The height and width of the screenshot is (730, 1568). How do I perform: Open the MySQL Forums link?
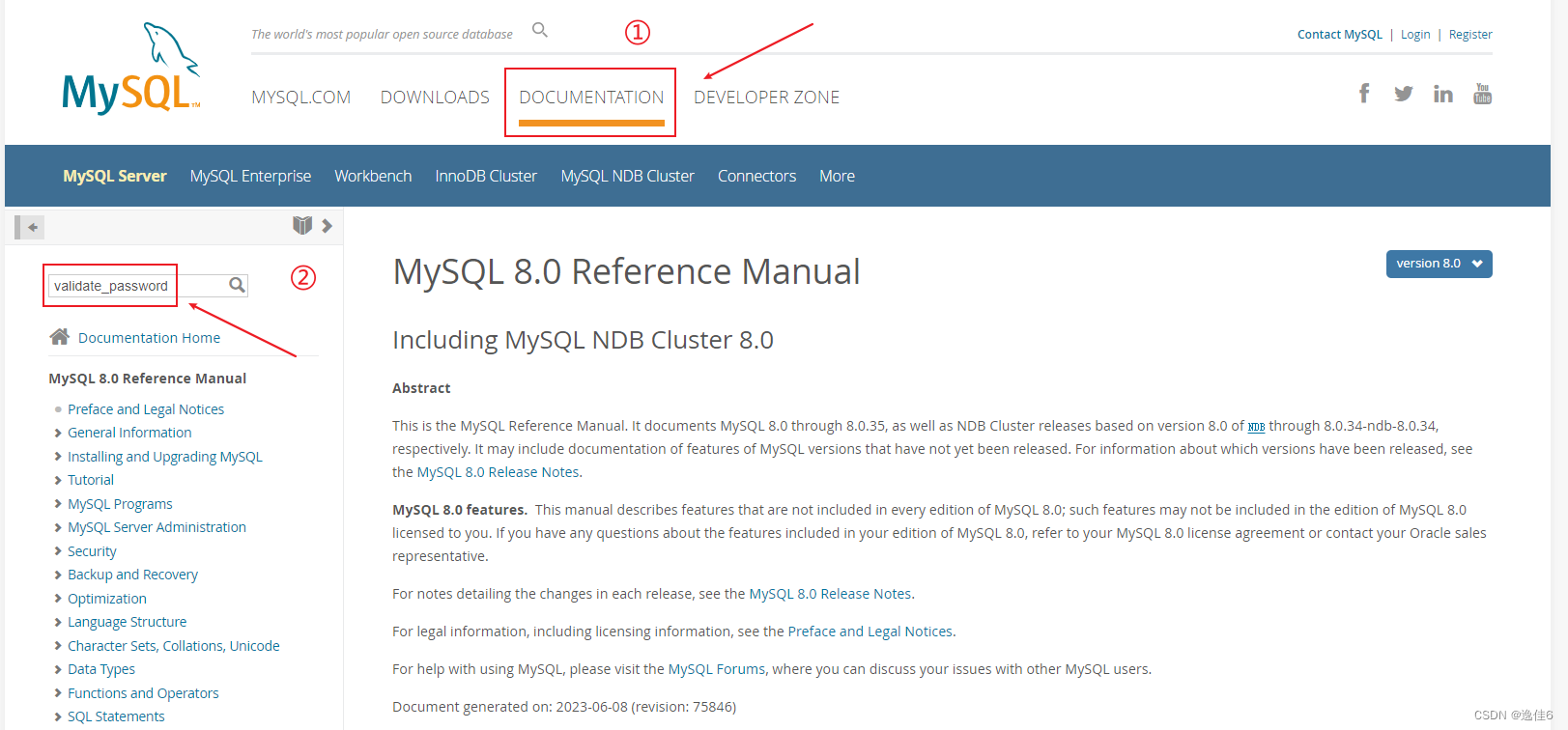(717, 669)
